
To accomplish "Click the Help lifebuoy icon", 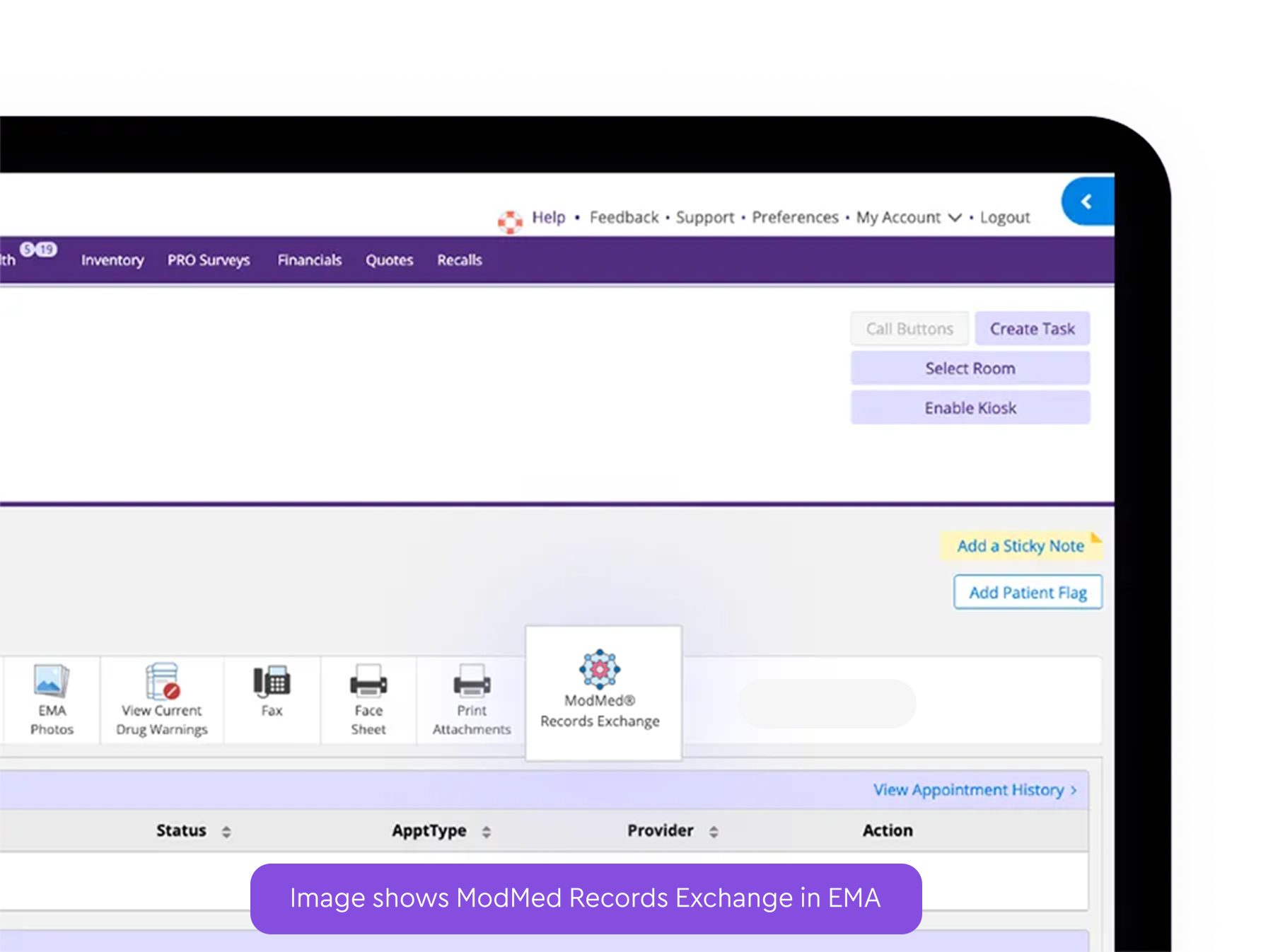I will click(509, 221).
